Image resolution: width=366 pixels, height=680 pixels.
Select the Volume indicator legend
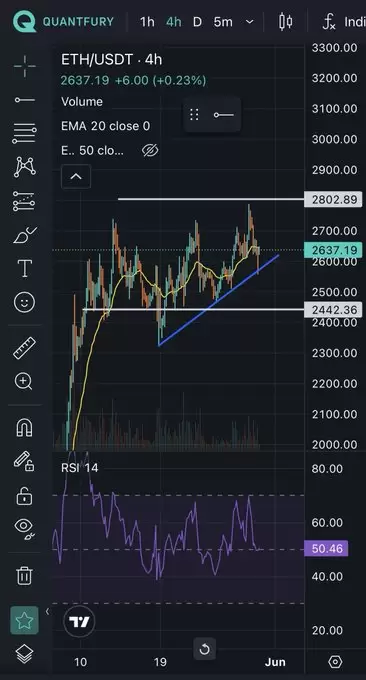coord(82,101)
